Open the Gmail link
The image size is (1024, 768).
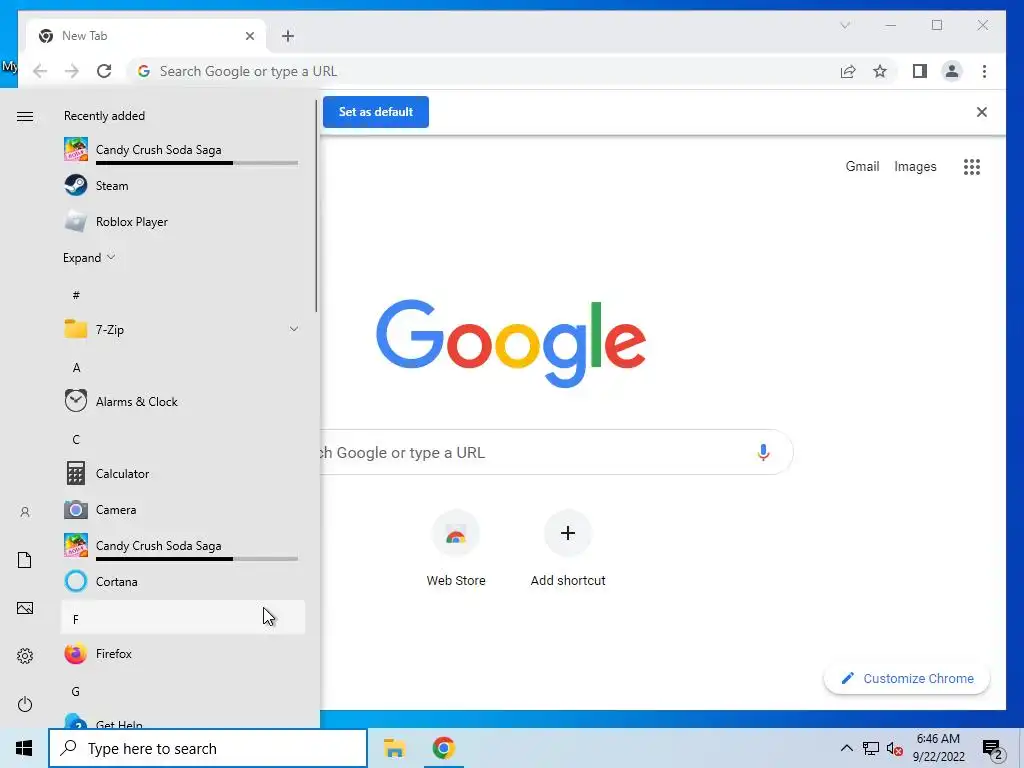(862, 167)
